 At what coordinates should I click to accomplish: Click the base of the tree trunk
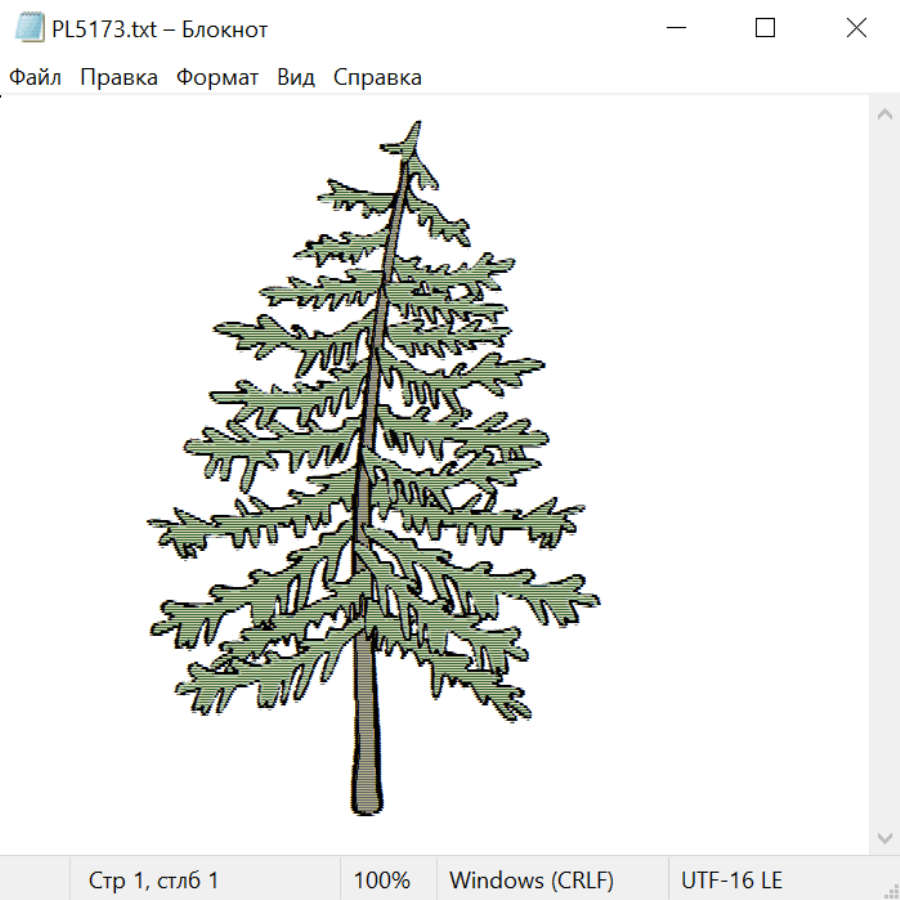click(367, 803)
